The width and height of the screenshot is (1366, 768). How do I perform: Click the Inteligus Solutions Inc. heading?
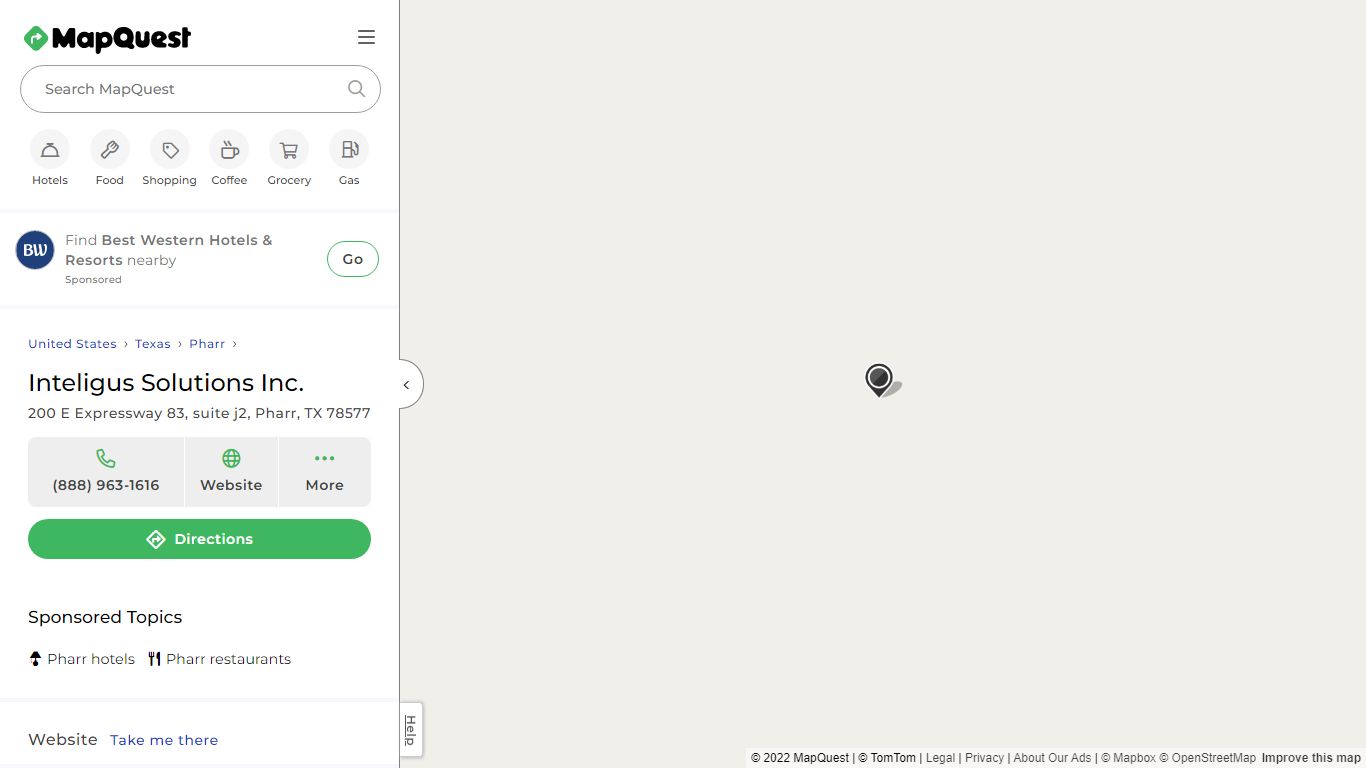[166, 383]
